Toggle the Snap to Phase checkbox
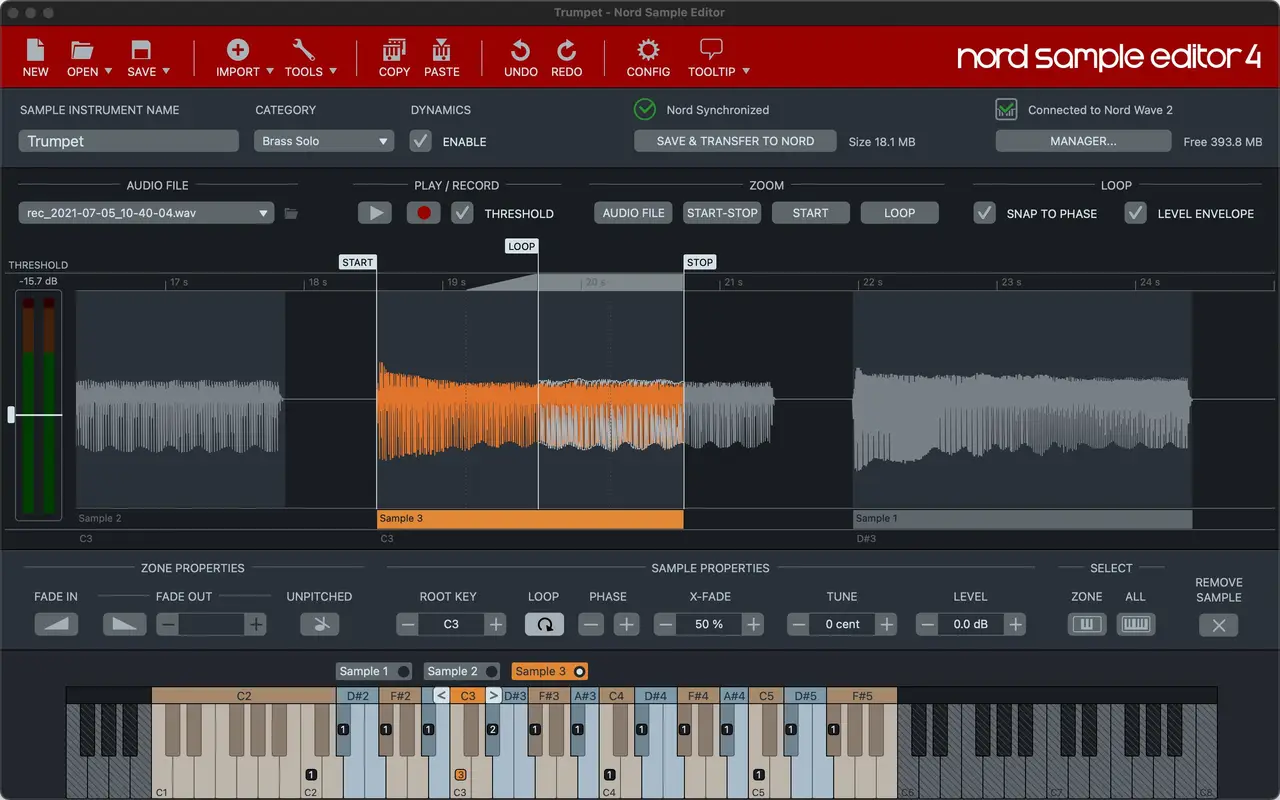This screenshot has width=1280, height=800. 985,213
